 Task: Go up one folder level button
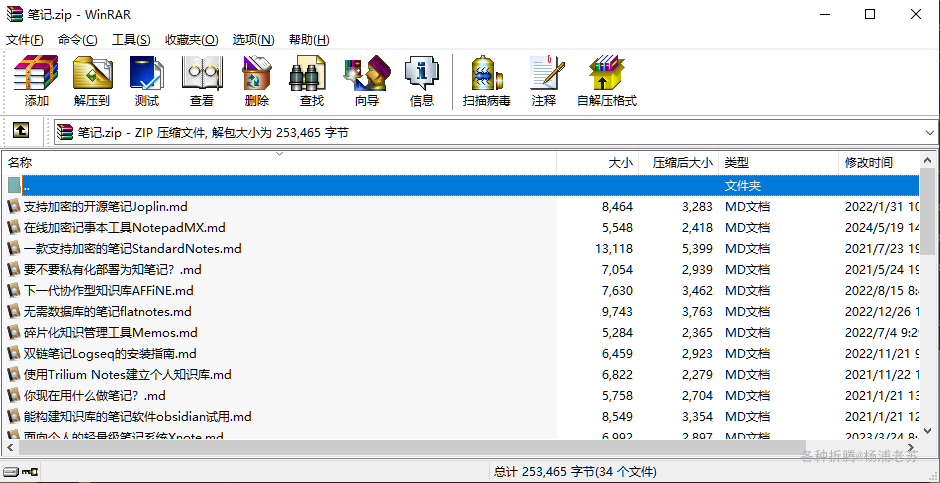pyautogui.click(x=20, y=129)
